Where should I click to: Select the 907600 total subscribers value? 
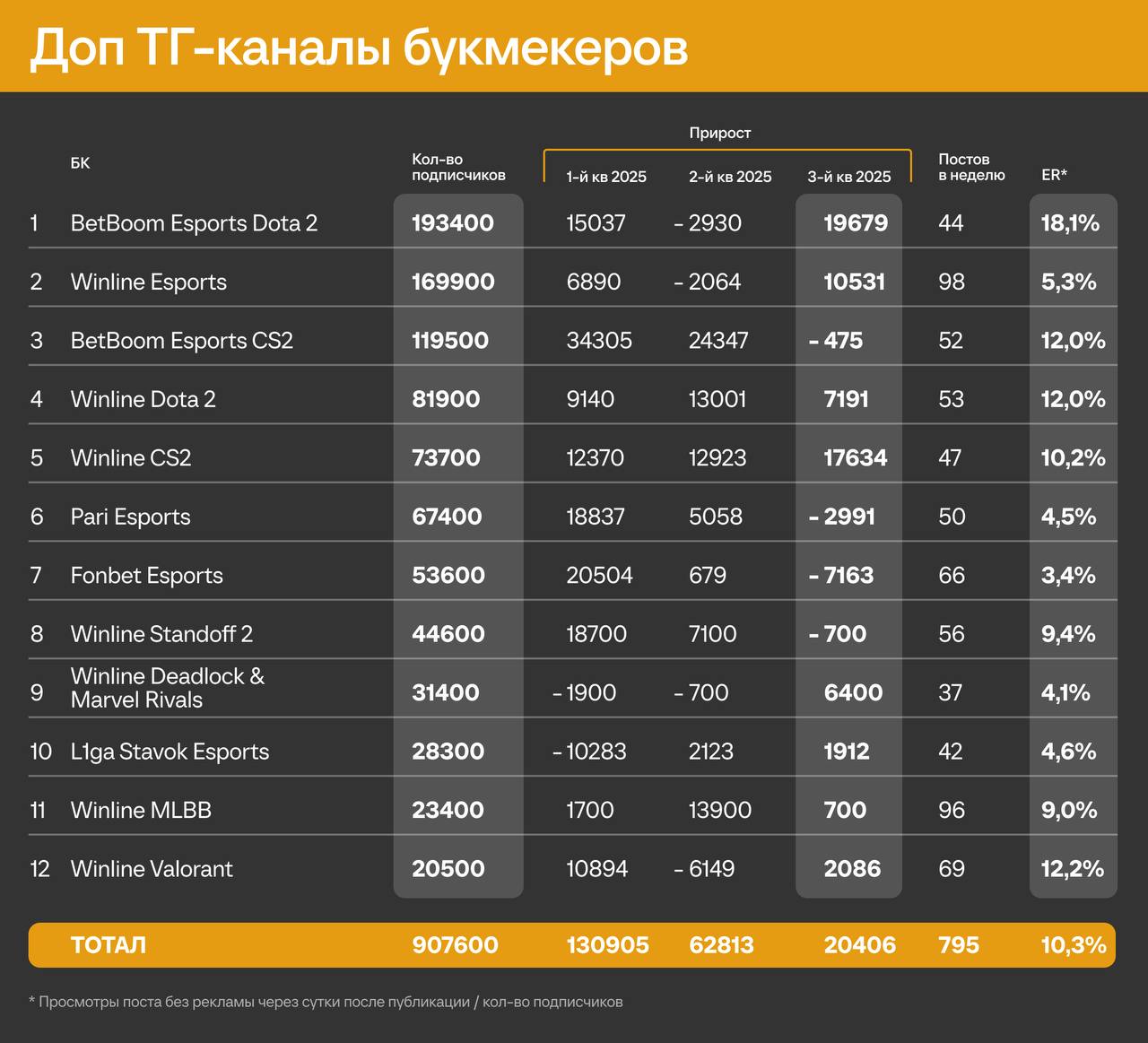(456, 944)
